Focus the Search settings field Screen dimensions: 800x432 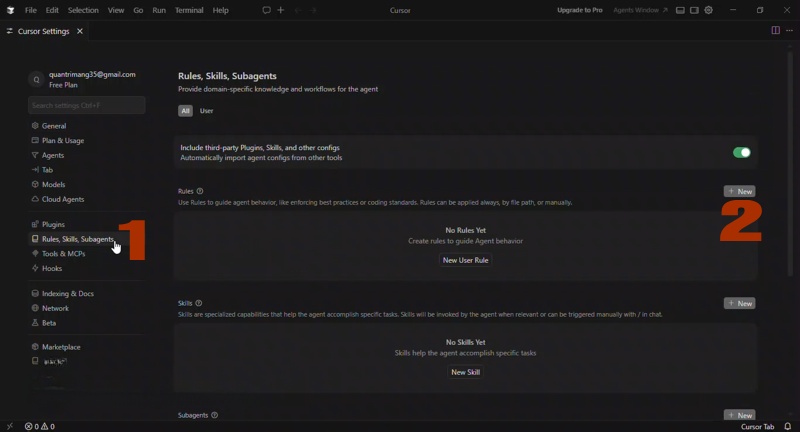87,105
